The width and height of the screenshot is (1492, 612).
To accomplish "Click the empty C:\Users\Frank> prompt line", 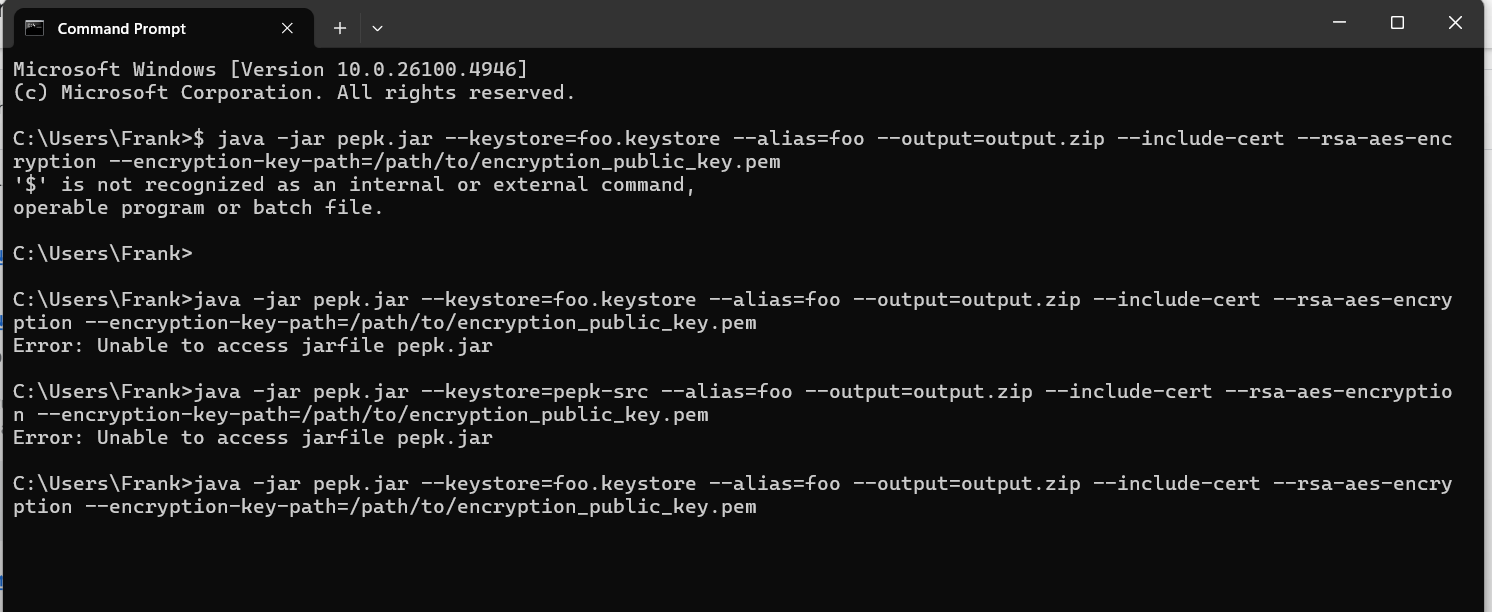I will click(102, 254).
